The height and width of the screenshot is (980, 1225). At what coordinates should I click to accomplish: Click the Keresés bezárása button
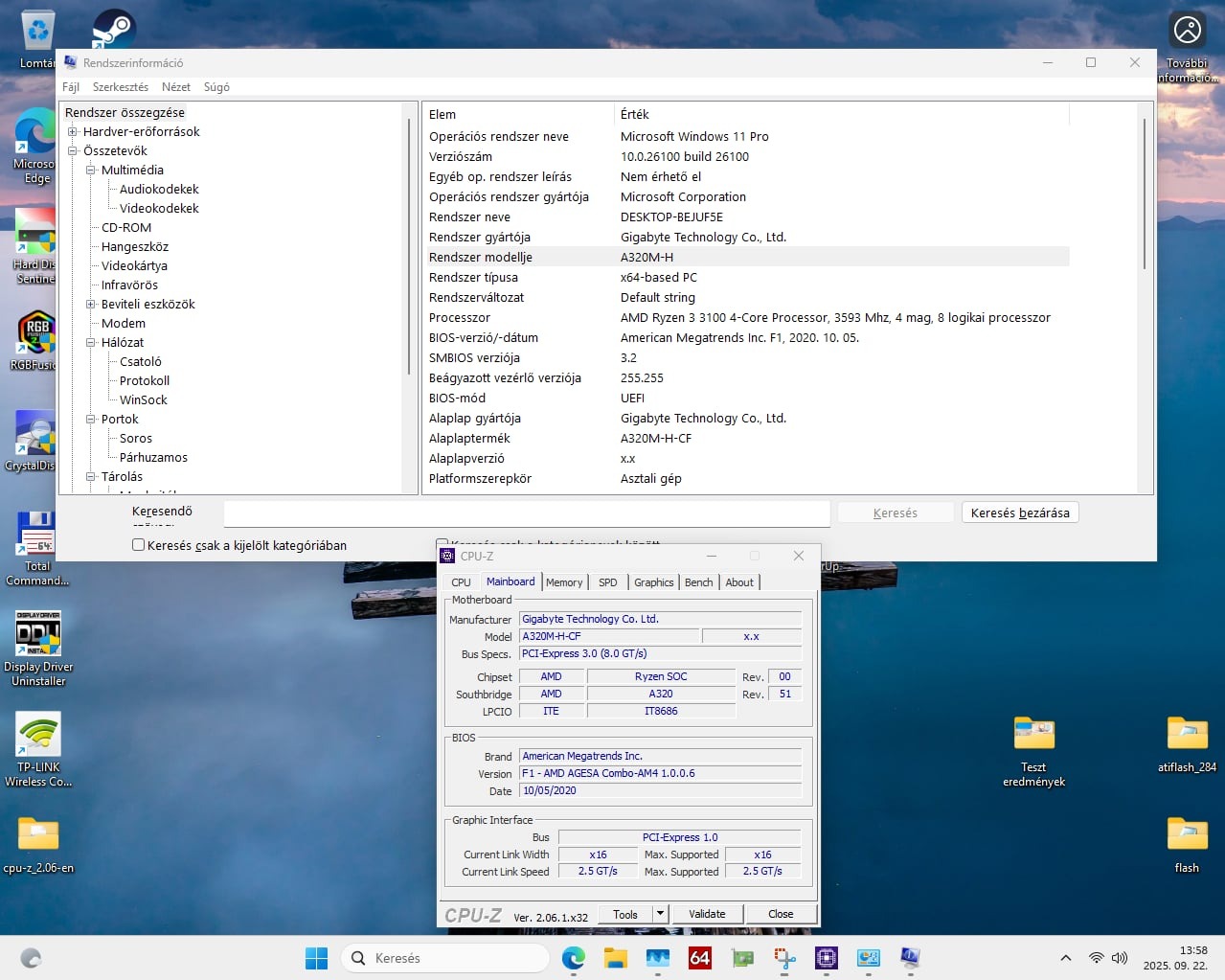coord(1020,513)
